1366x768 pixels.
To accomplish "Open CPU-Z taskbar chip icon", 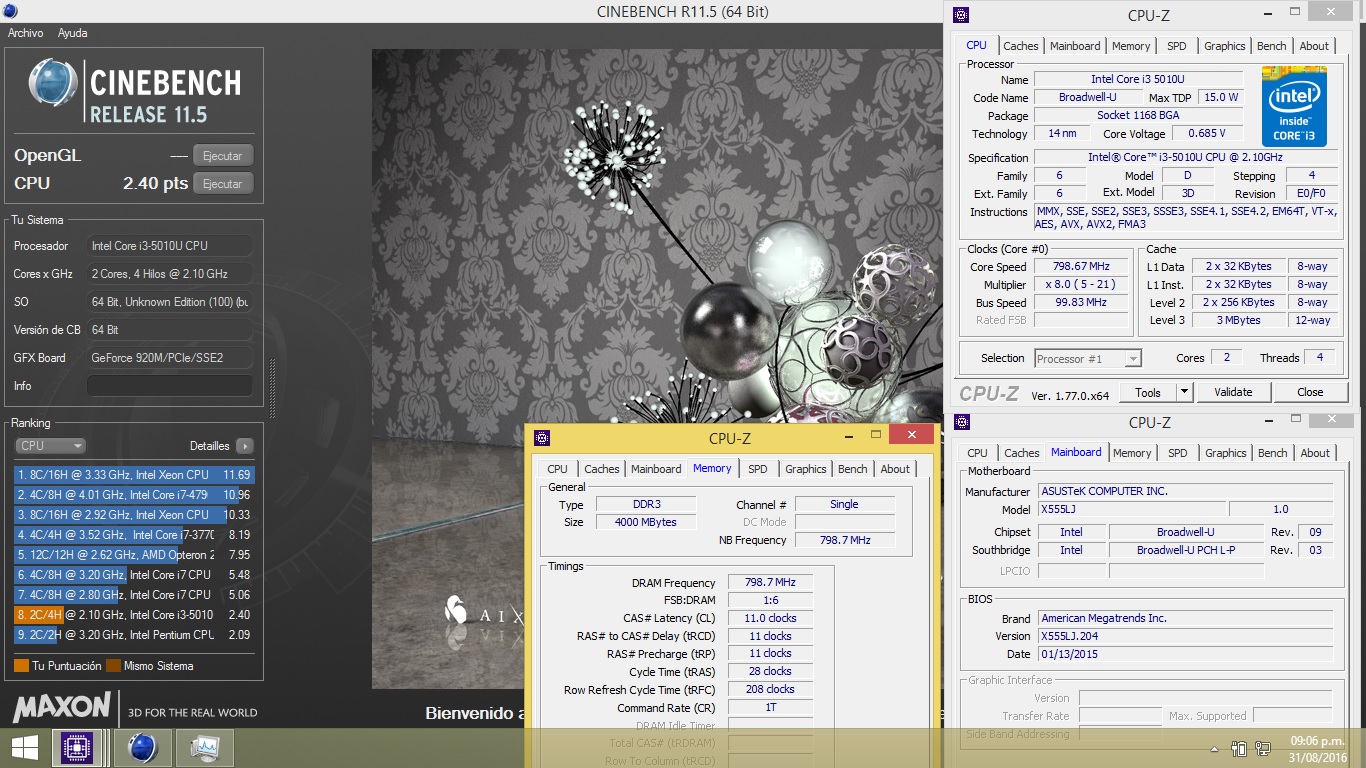I will click(x=78, y=747).
